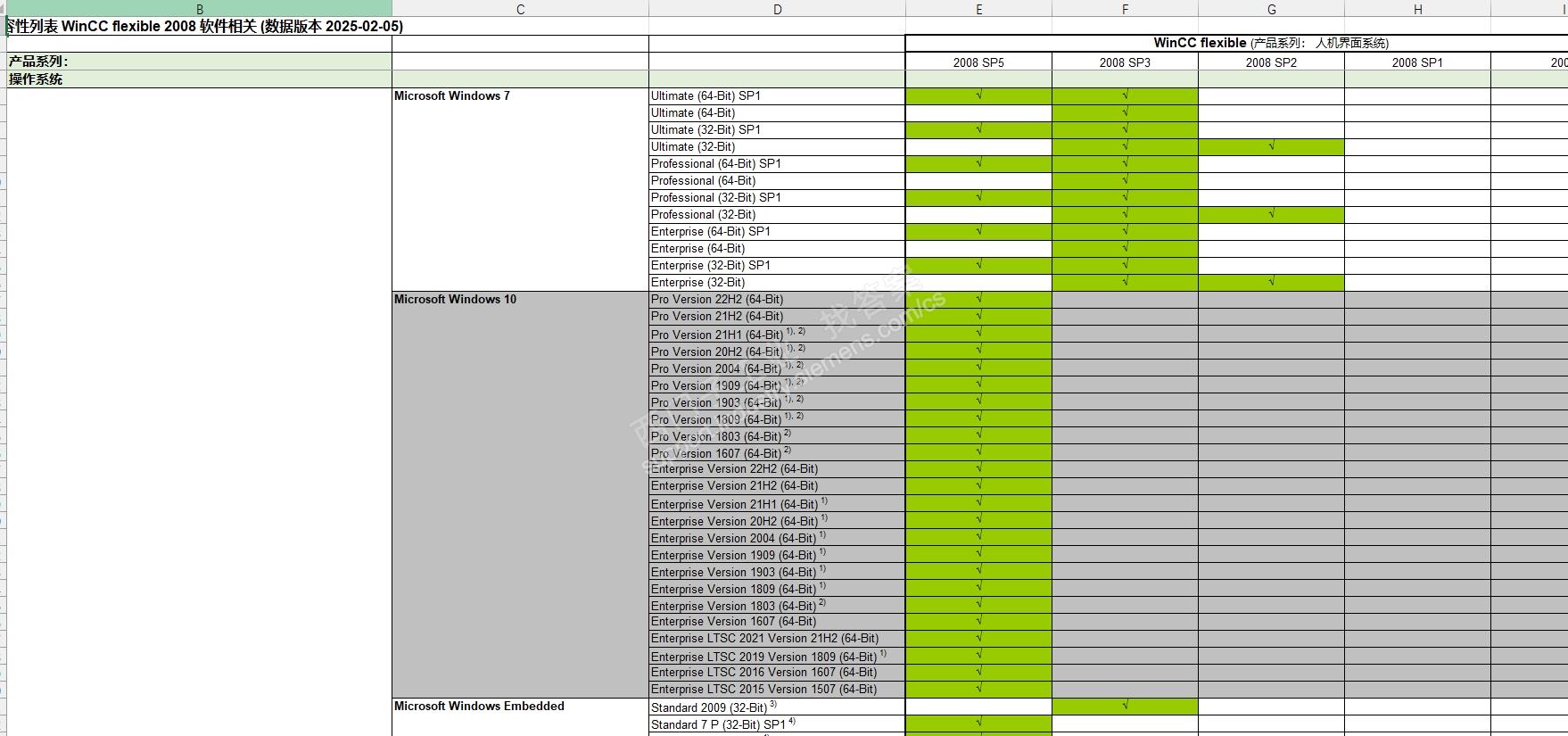Select the Enterprise Version 1809 (64-Bit) cell
Image resolution: width=1568 pixels, height=736 pixels.
(777, 588)
